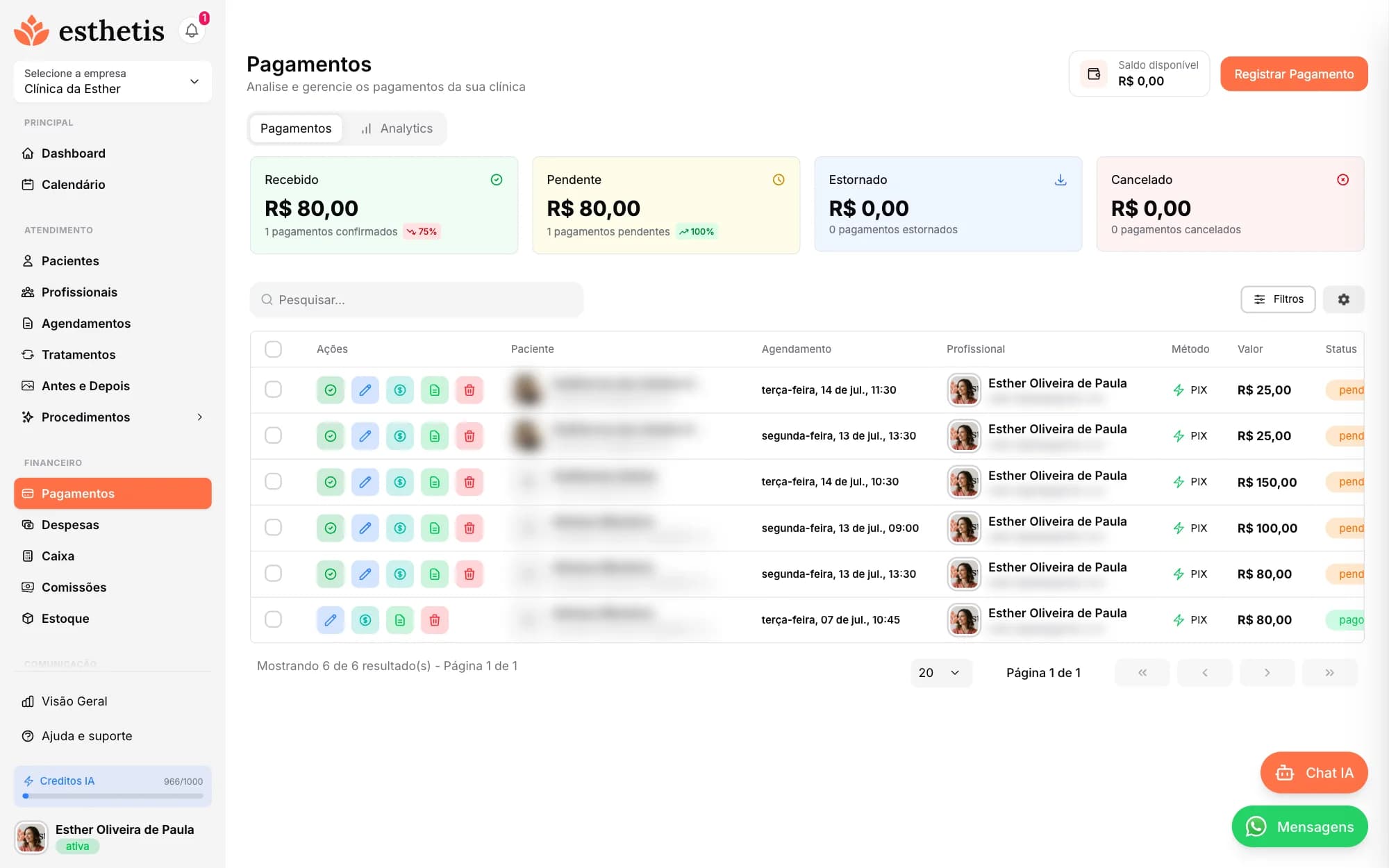Toggle the select-all checkbox in table header

[x=274, y=349]
